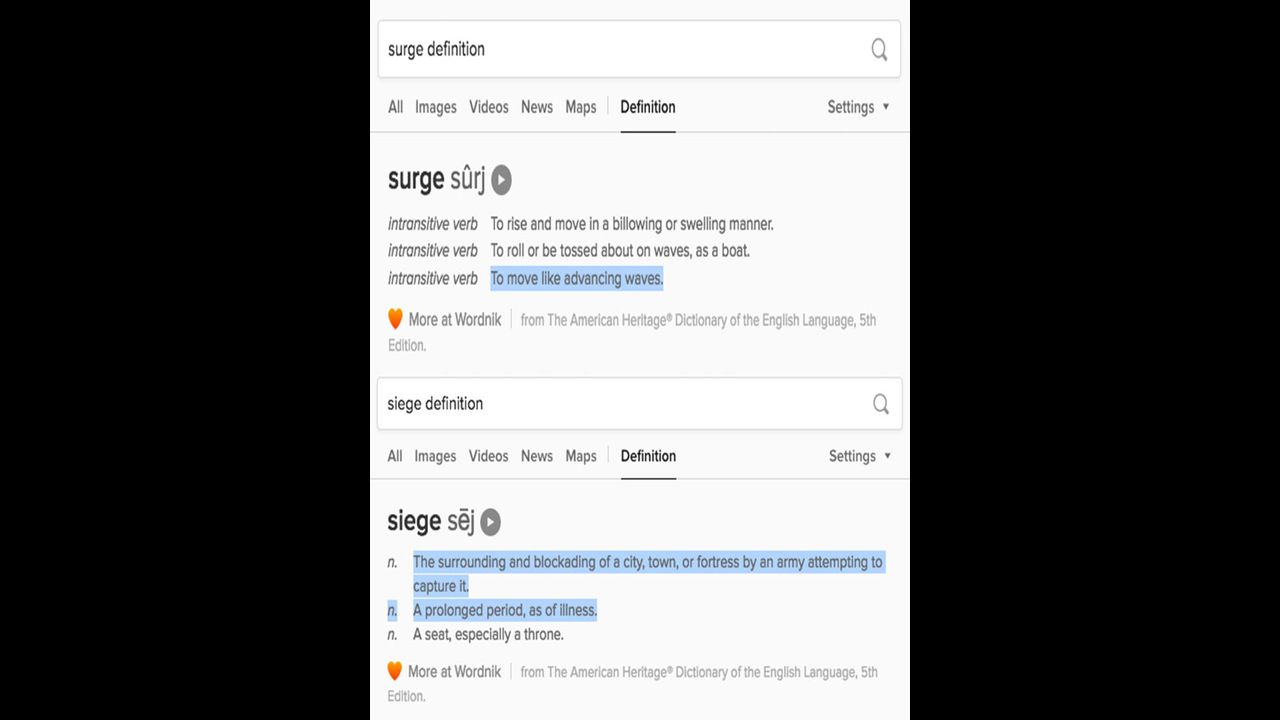The width and height of the screenshot is (1280, 720).
Task: Switch to Images tab in surge results
Action: tap(435, 107)
